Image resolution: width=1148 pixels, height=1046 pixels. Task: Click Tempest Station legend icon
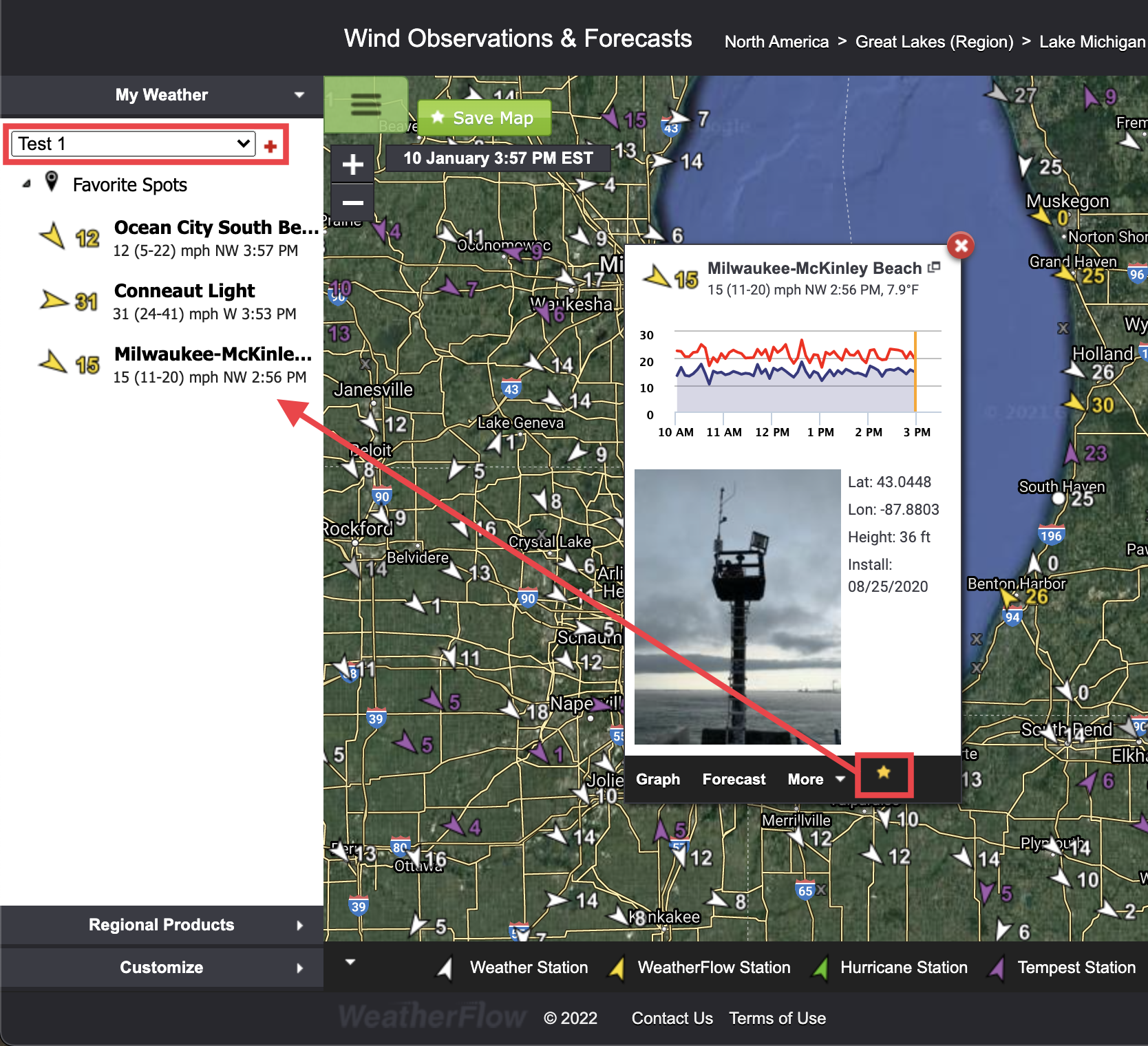[997, 968]
